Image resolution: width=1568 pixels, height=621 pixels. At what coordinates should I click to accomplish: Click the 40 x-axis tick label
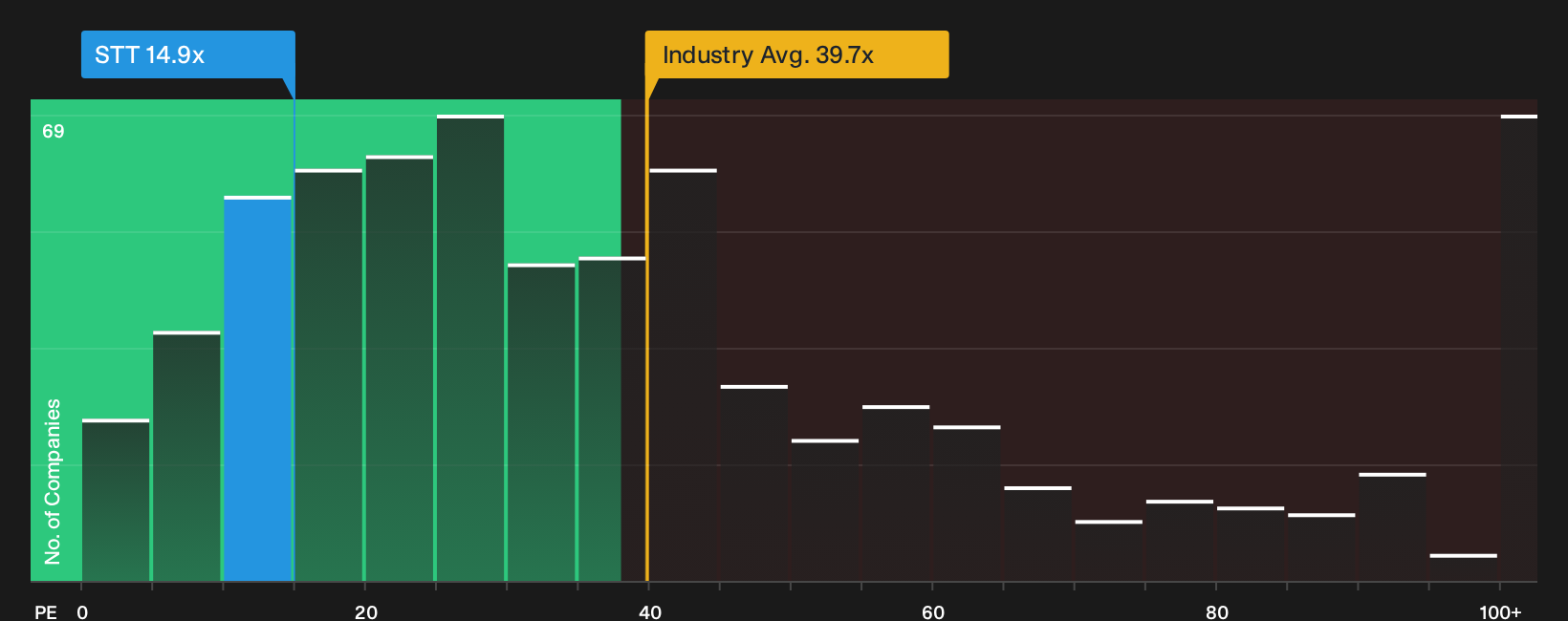pos(650,611)
